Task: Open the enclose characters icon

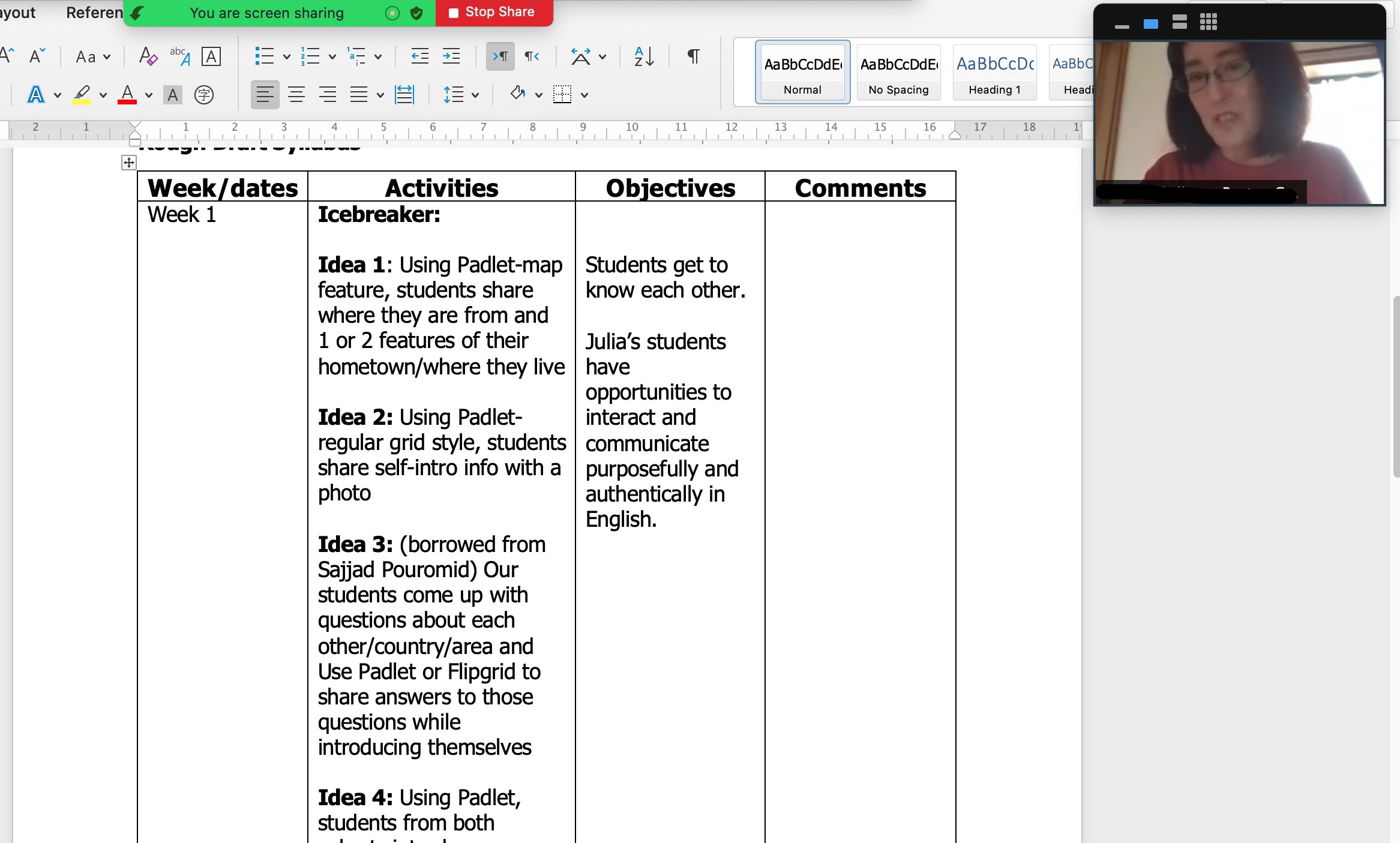Action: click(204, 94)
